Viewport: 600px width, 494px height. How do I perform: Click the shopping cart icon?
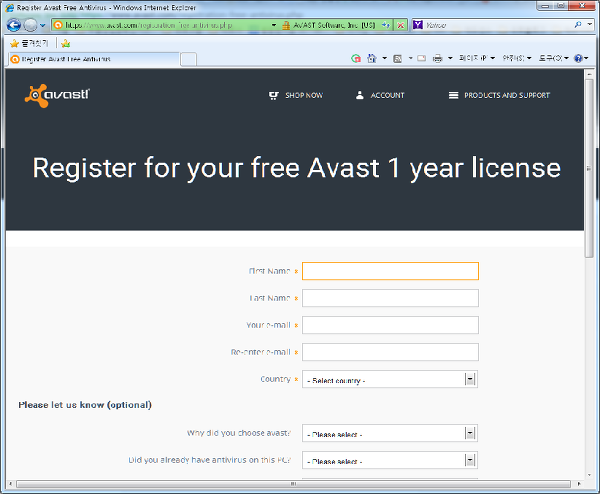click(x=274, y=95)
